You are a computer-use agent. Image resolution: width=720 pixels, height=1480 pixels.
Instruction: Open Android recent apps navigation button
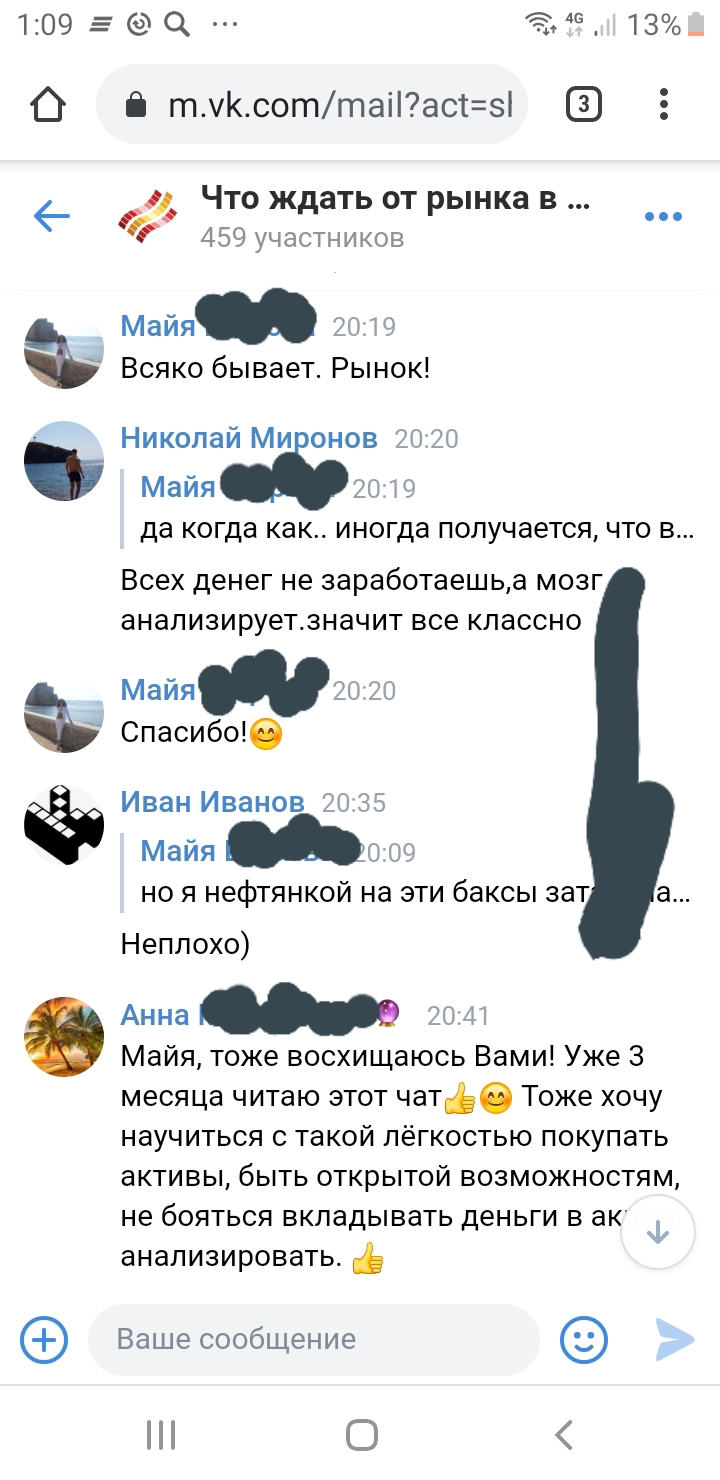point(161,1435)
